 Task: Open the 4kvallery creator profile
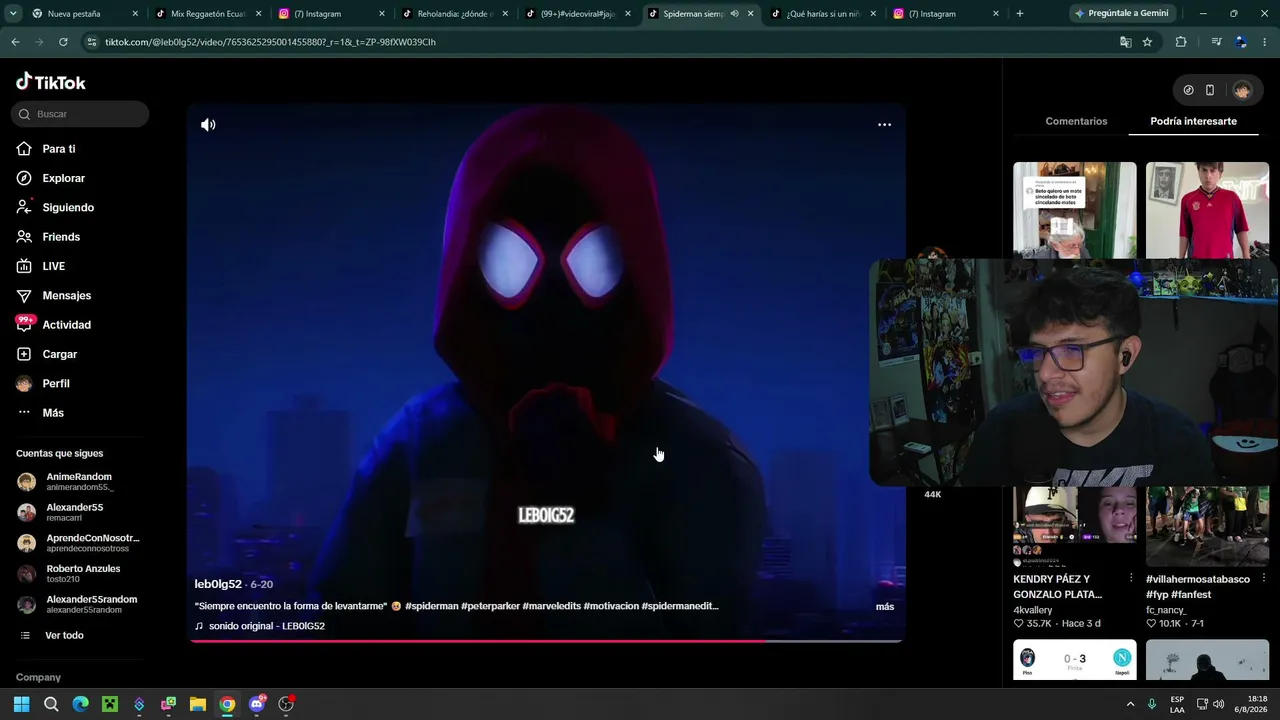coord(1033,610)
